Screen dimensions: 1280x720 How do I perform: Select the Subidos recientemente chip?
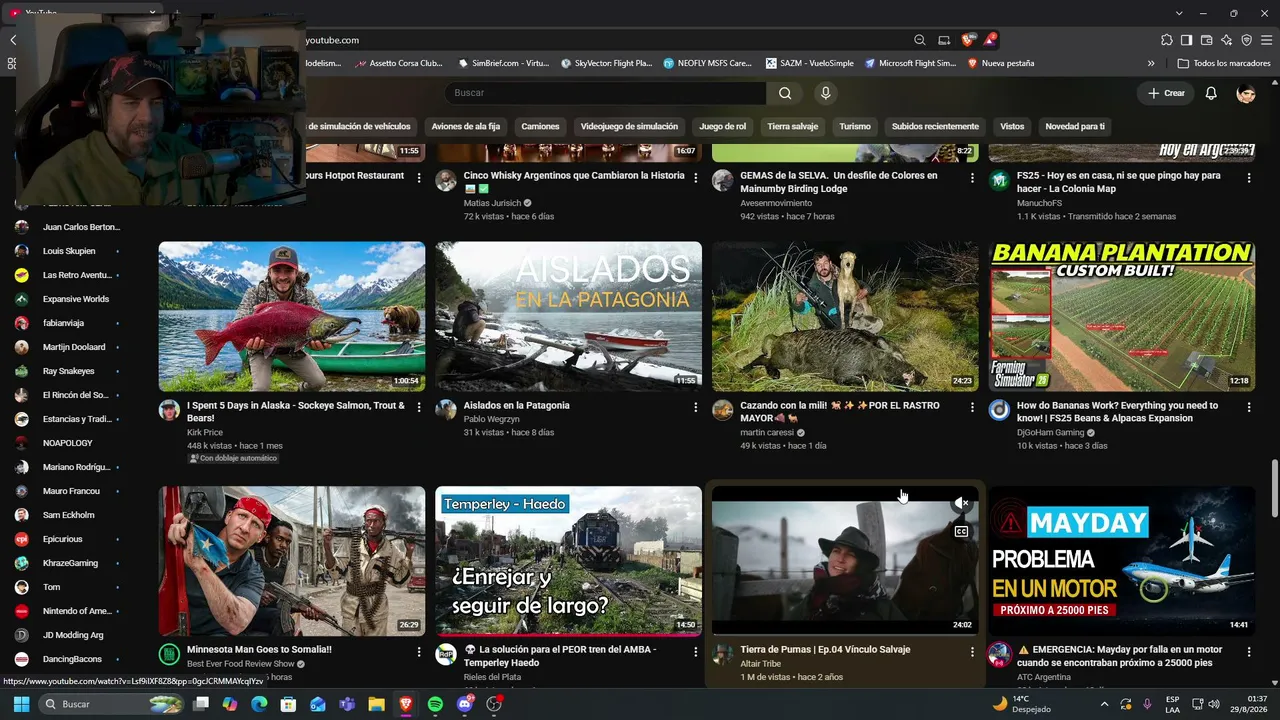coord(935,127)
